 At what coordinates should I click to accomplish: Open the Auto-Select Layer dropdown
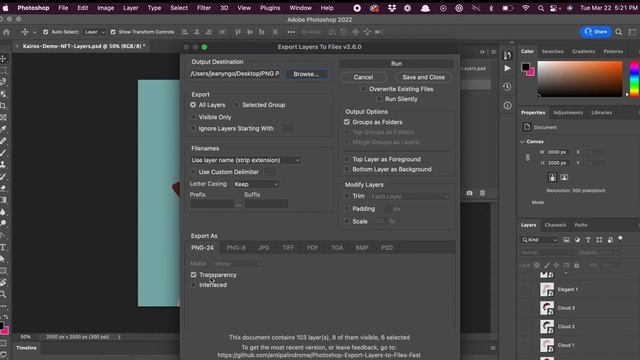click(x=94, y=32)
